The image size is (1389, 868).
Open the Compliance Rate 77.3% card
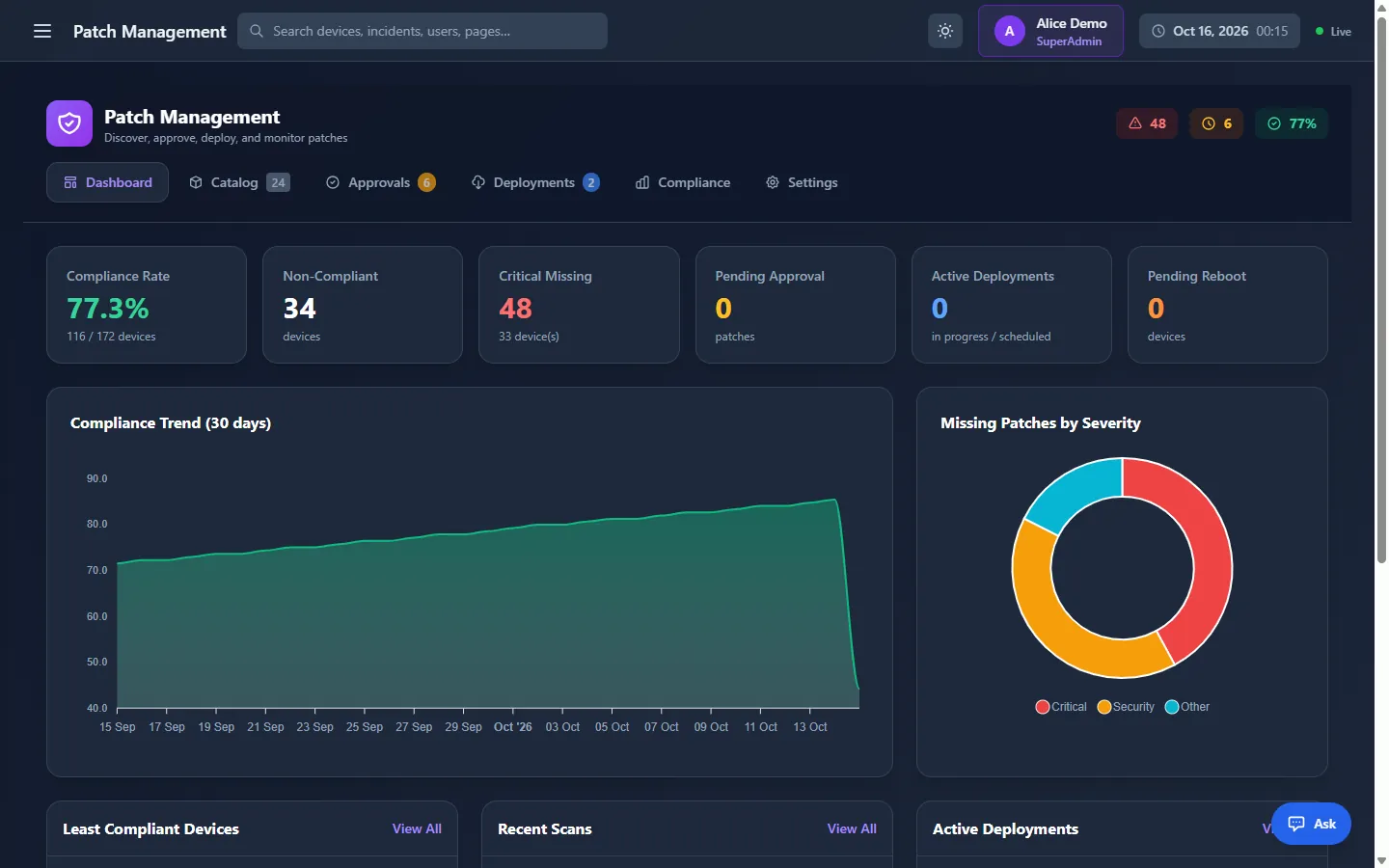[147, 305]
